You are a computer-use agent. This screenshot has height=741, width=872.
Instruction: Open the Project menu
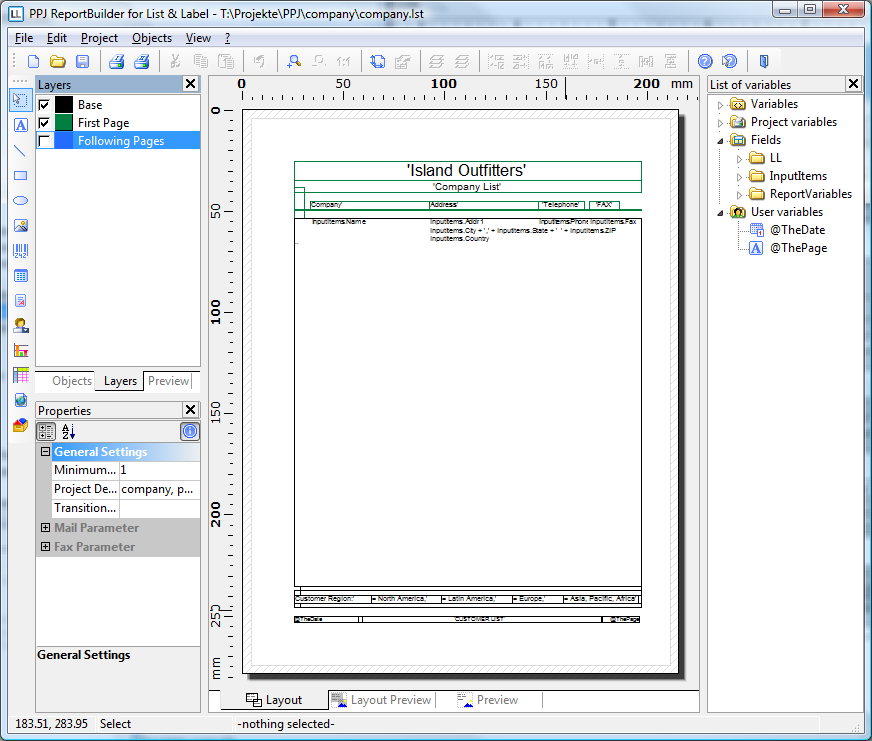[x=99, y=38]
